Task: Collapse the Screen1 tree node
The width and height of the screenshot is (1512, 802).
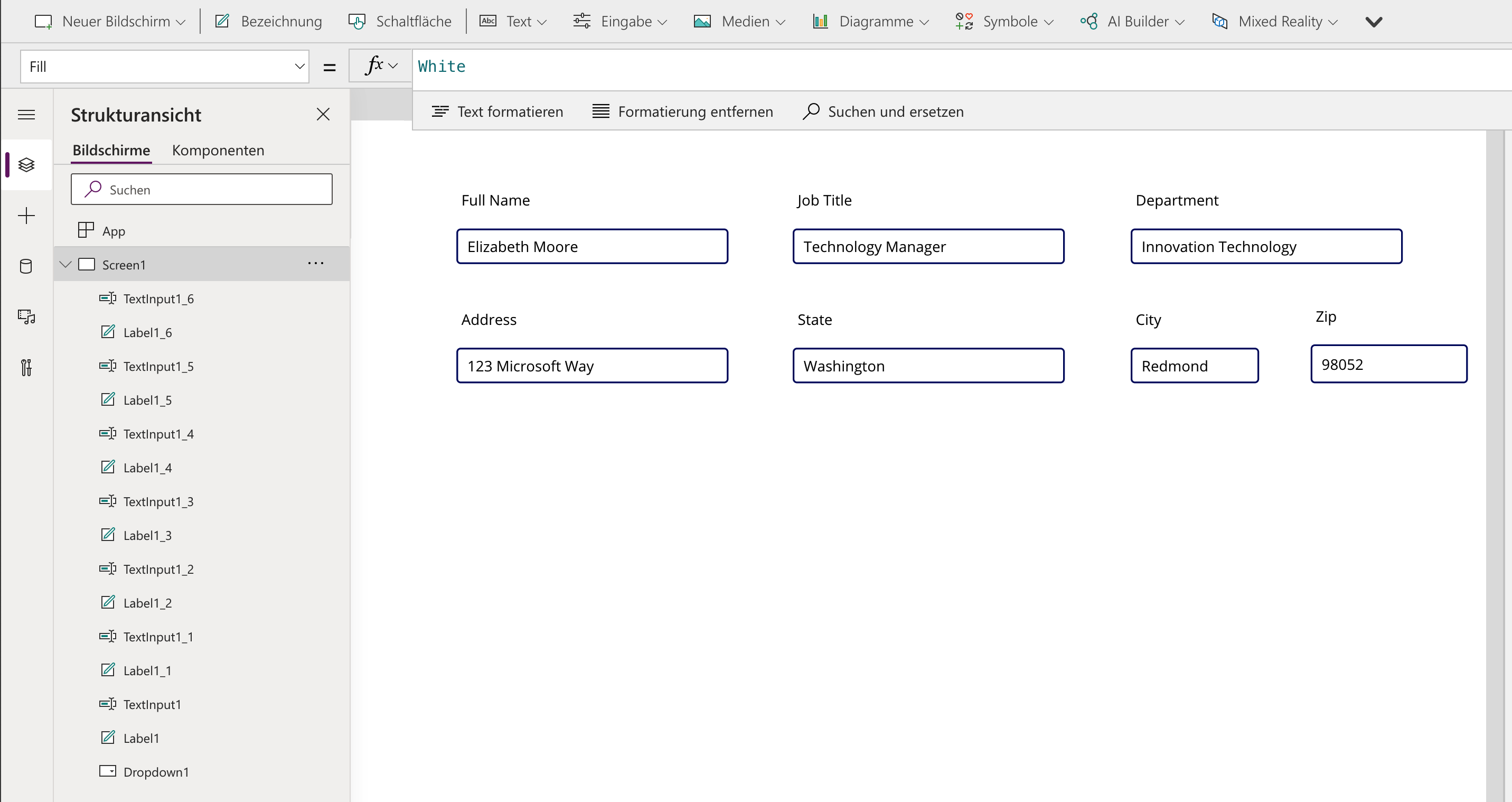Action: (x=65, y=264)
